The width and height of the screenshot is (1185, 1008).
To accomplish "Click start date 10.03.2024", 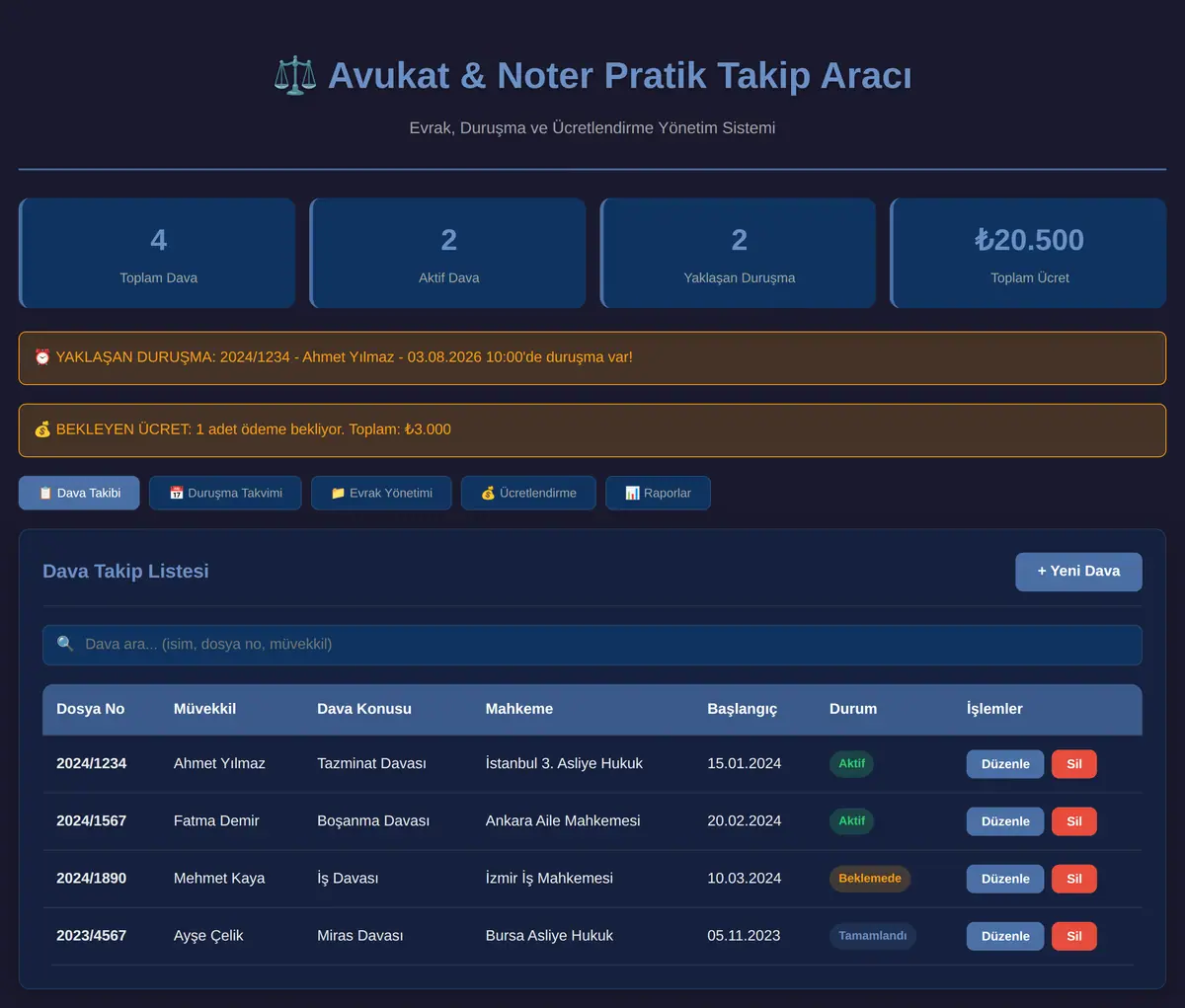I will [744, 878].
